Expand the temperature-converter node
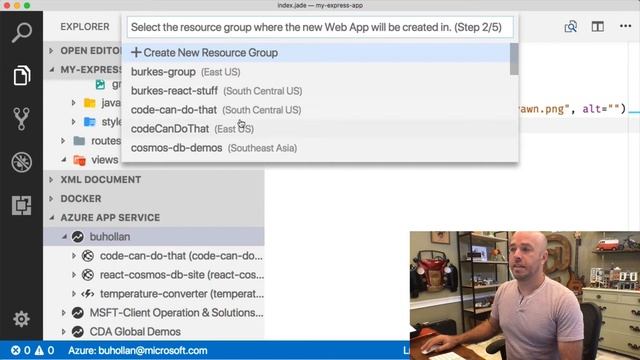 pos(74,294)
